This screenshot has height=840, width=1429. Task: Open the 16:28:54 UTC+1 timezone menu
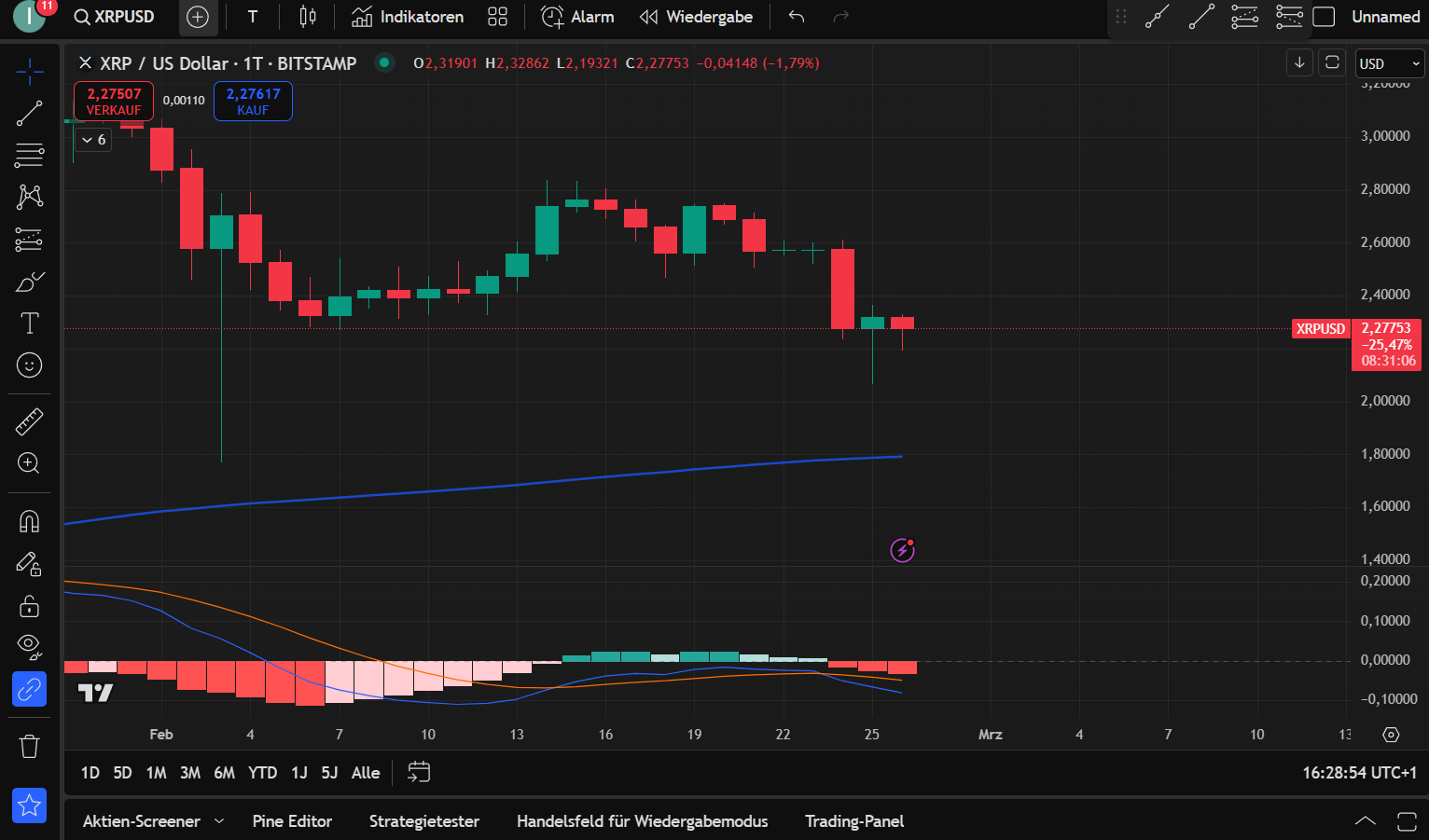click(1359, 773)
